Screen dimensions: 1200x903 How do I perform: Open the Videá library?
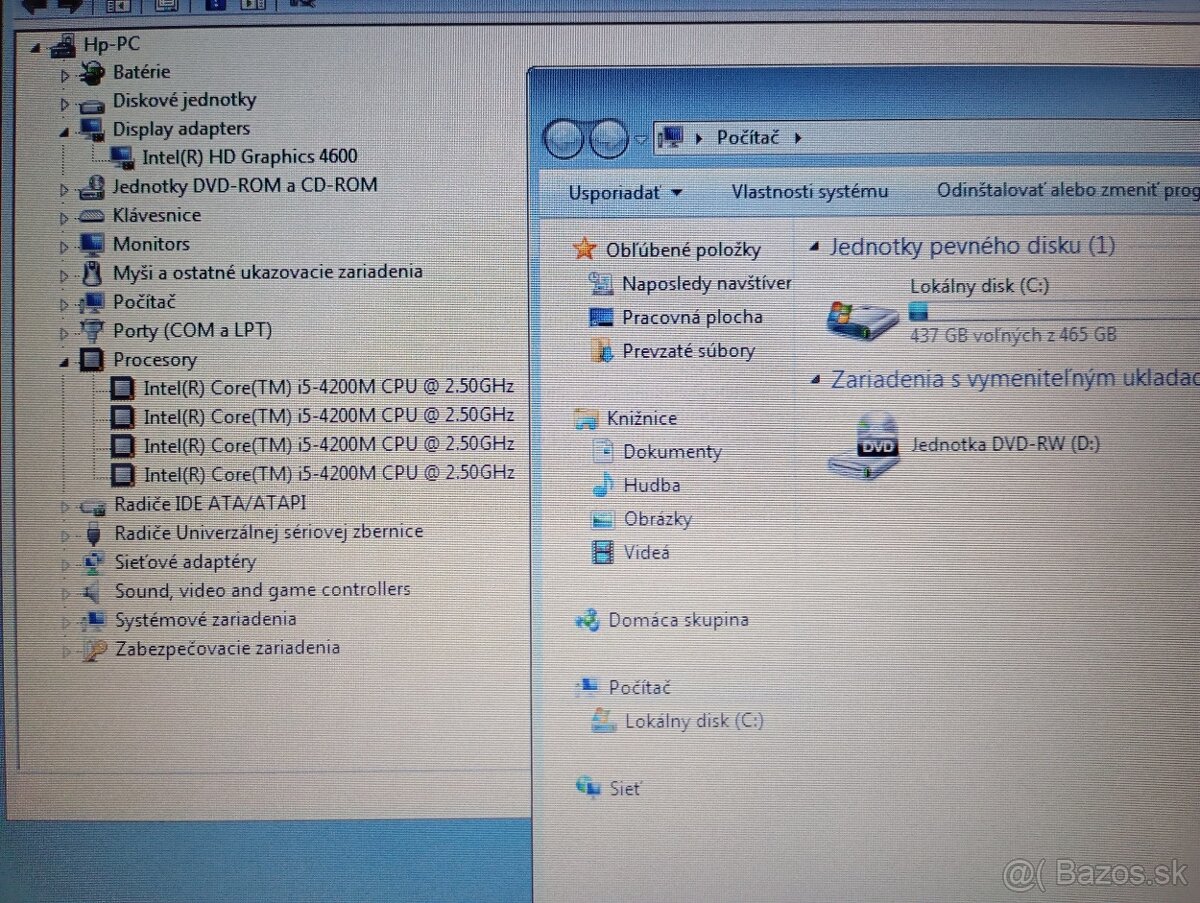pyautogui.click(x=646, y=552)
